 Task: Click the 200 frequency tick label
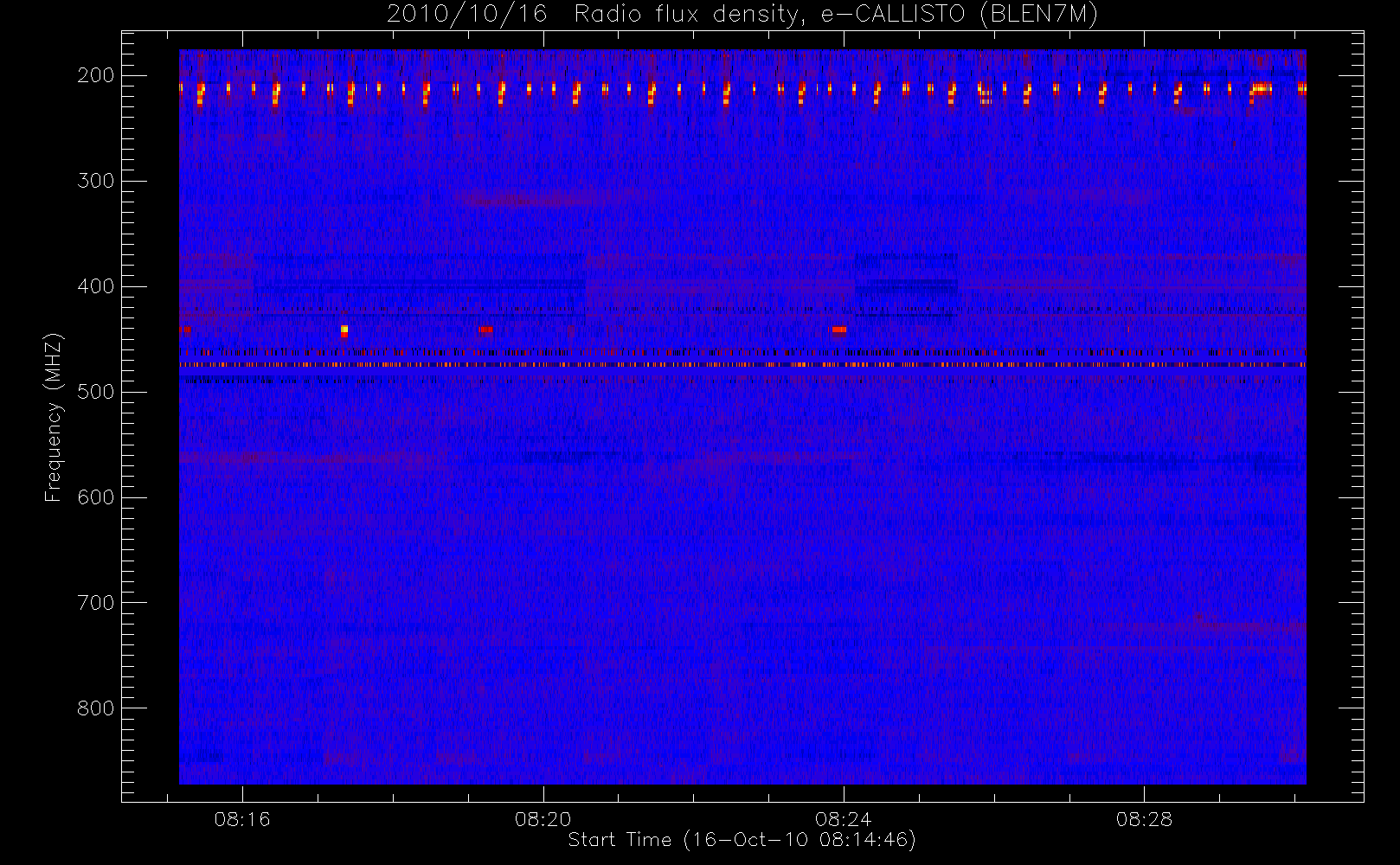(x=96, y=75)
